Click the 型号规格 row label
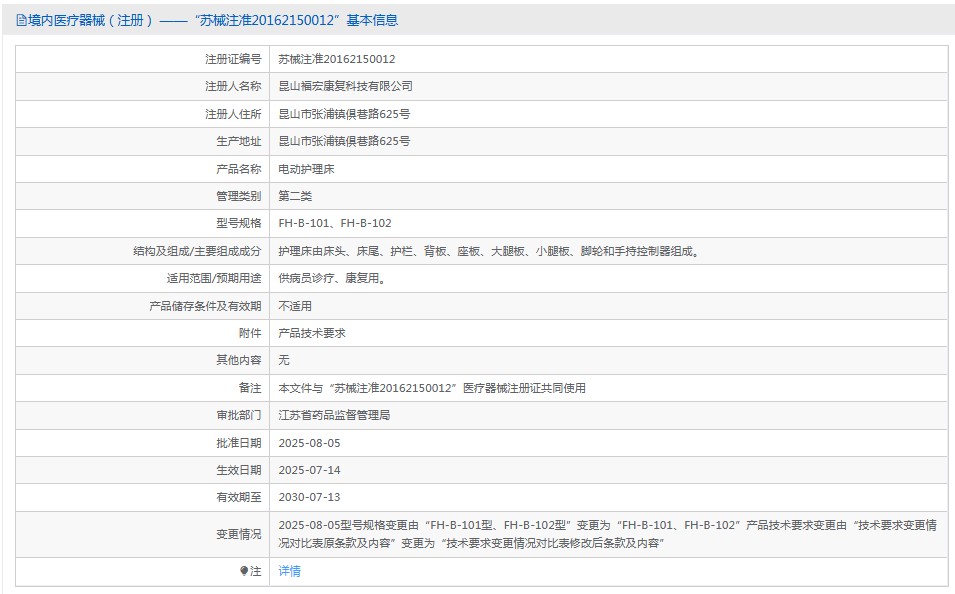955x594 pixels. point(239,223)
